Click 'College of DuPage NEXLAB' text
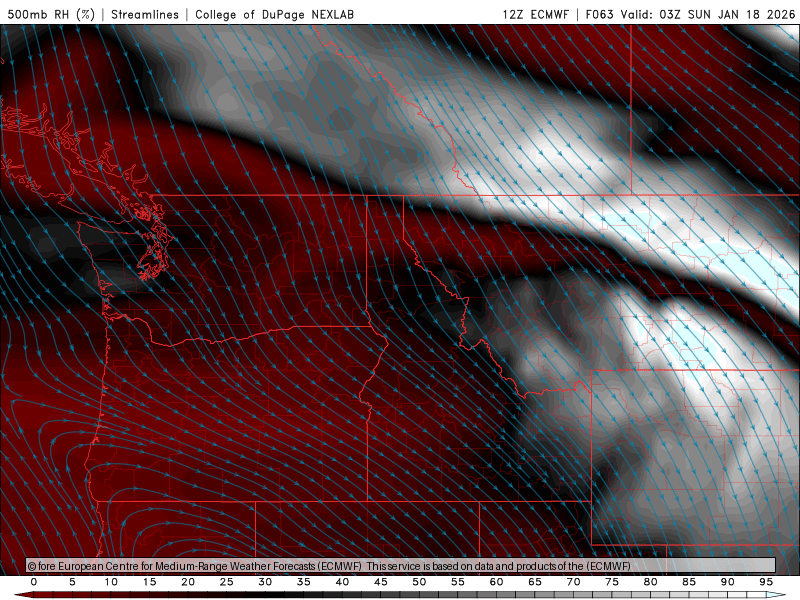 (274, 14)
